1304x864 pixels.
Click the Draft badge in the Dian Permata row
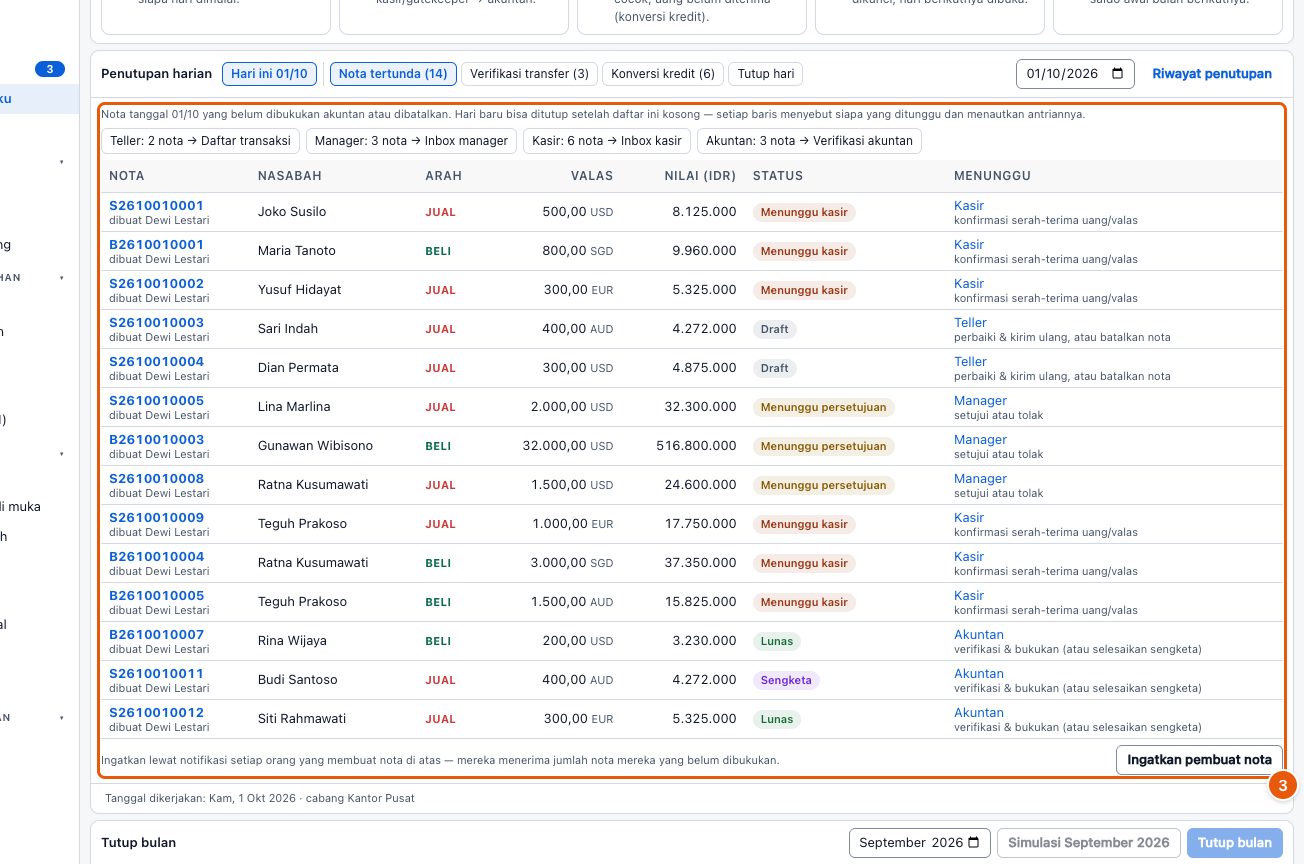coord(775,368)
